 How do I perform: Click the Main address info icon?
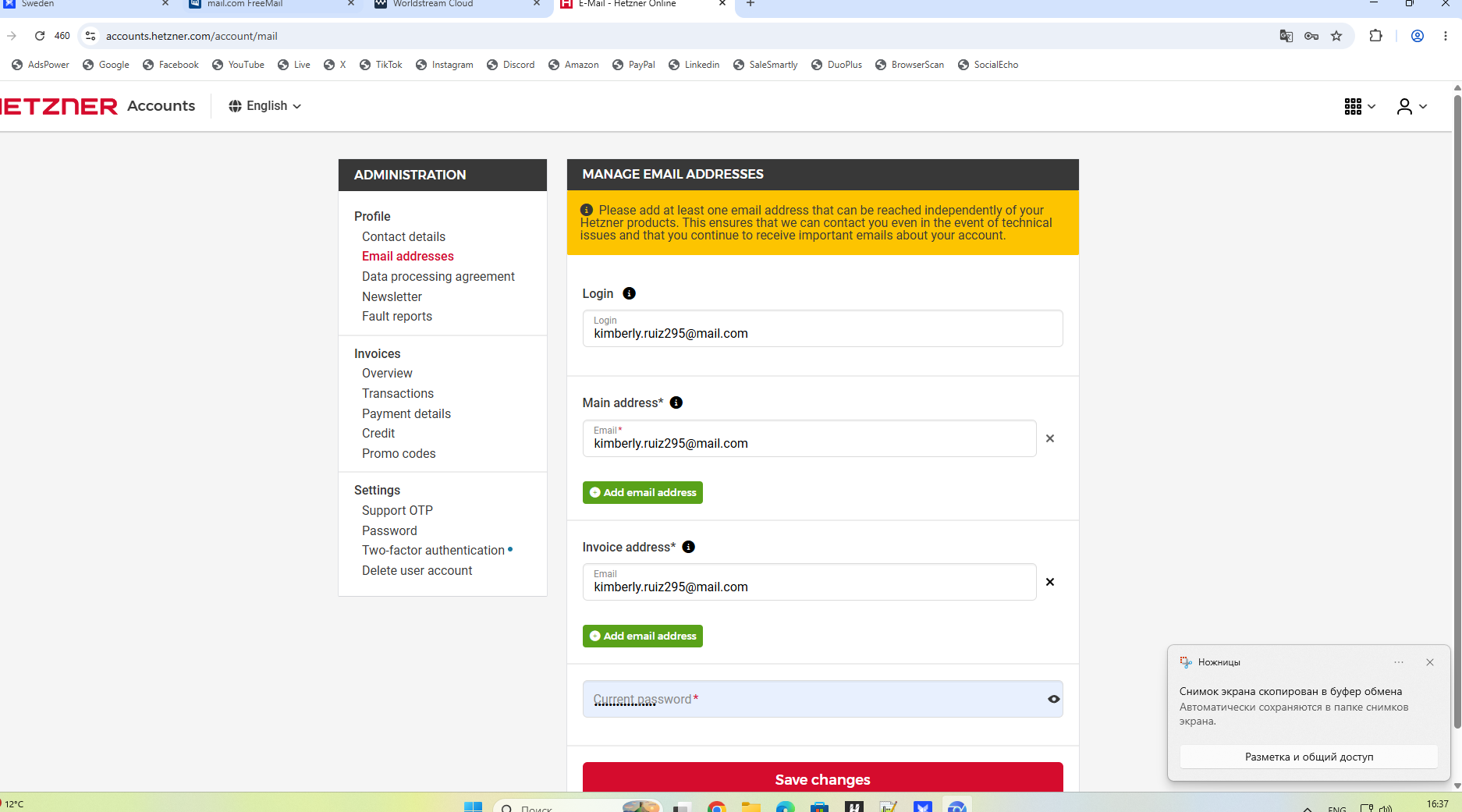(x=676, y=402)
